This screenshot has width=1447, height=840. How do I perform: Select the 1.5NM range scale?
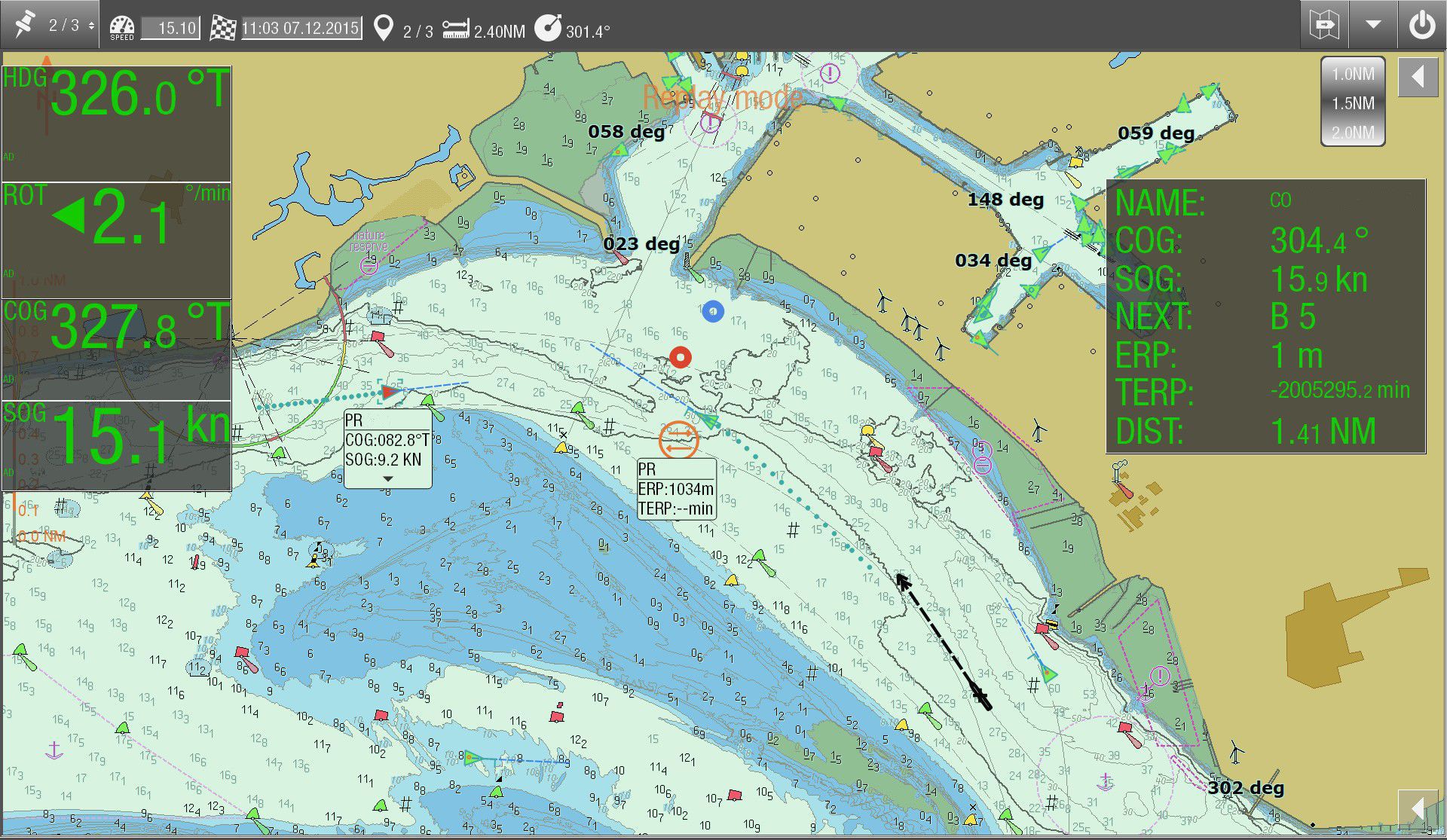pos(1352,103)
